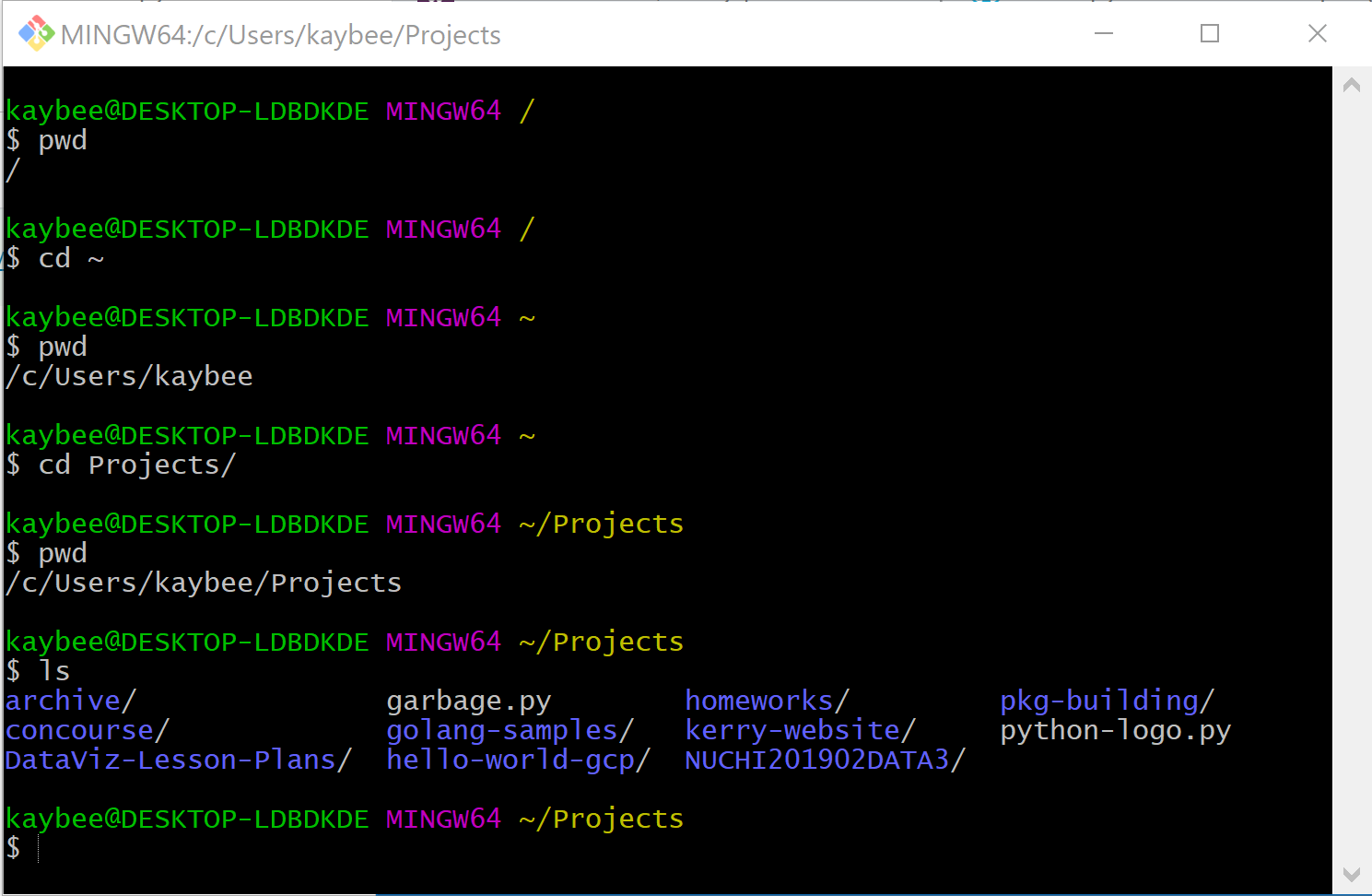Image resolution: width=1372 pixels, height=896 pixels.
Task: Minimize the MINGW64 terminal window
Action: (x=1103, y=34)
